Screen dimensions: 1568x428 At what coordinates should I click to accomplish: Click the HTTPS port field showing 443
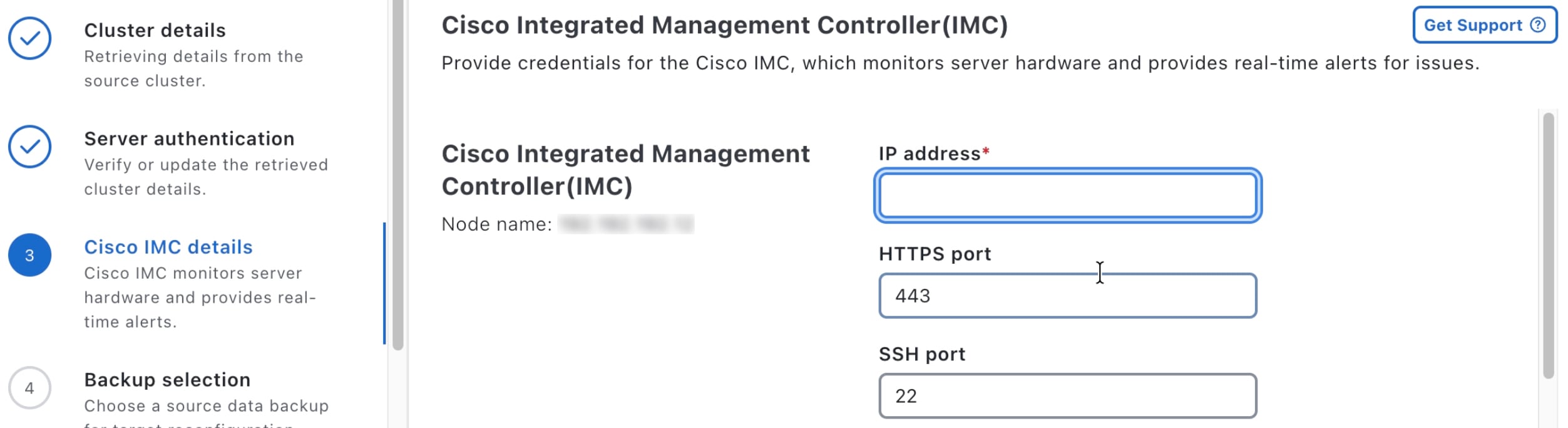(x=1067, y=296)
